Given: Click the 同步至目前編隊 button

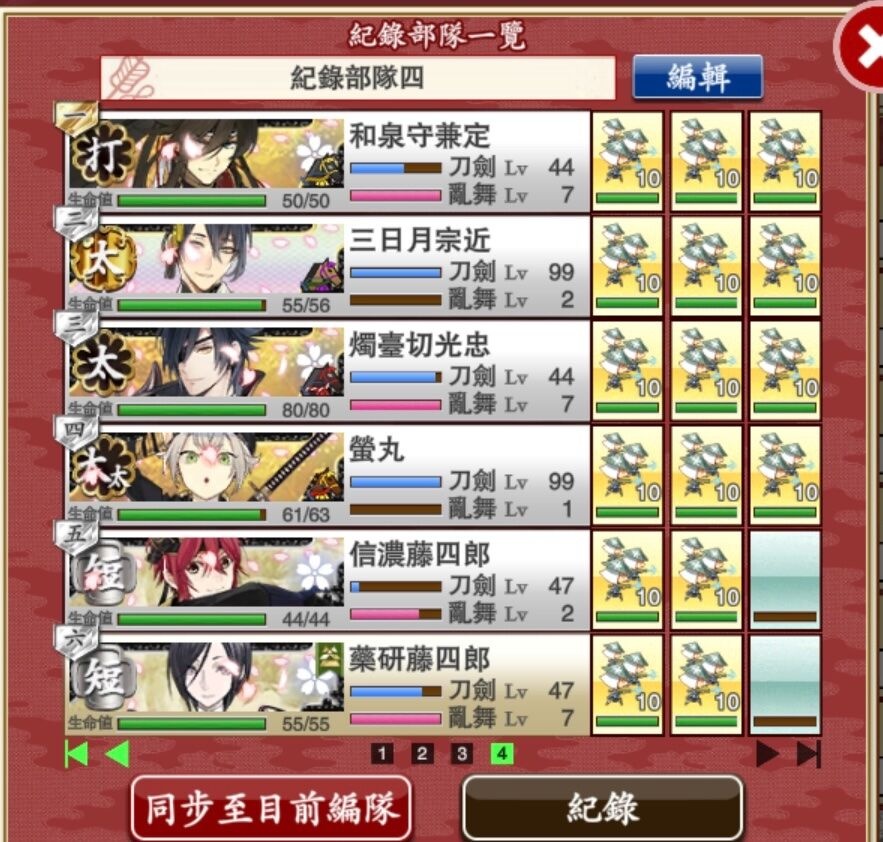Looking at the screenshot, I should (x=271, y=808).
